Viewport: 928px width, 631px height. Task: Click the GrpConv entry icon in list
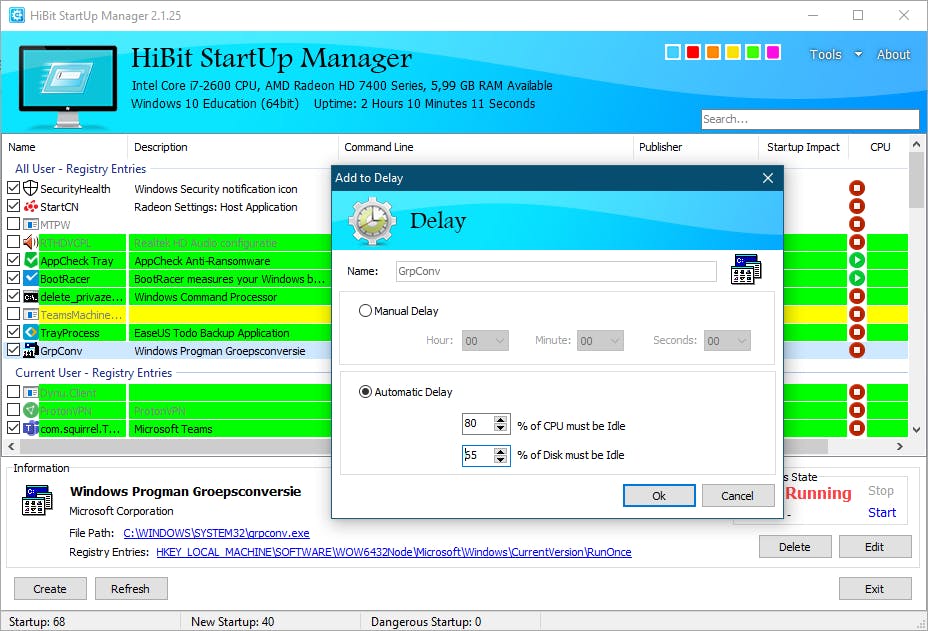click(x=30, y=350)
